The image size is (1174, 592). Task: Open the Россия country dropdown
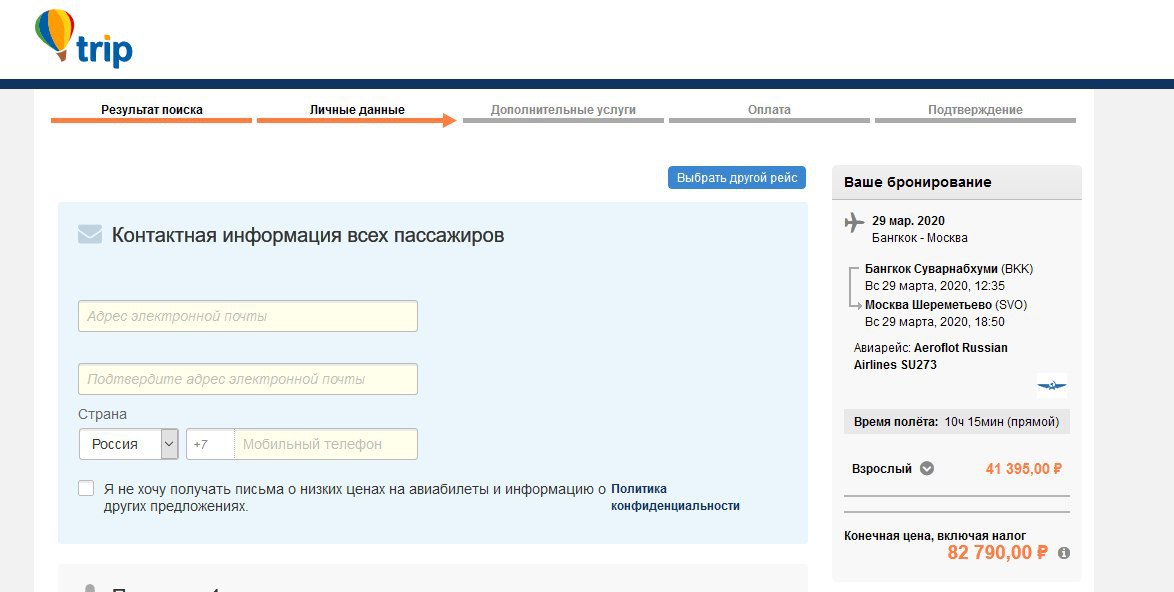pos(129,444)
